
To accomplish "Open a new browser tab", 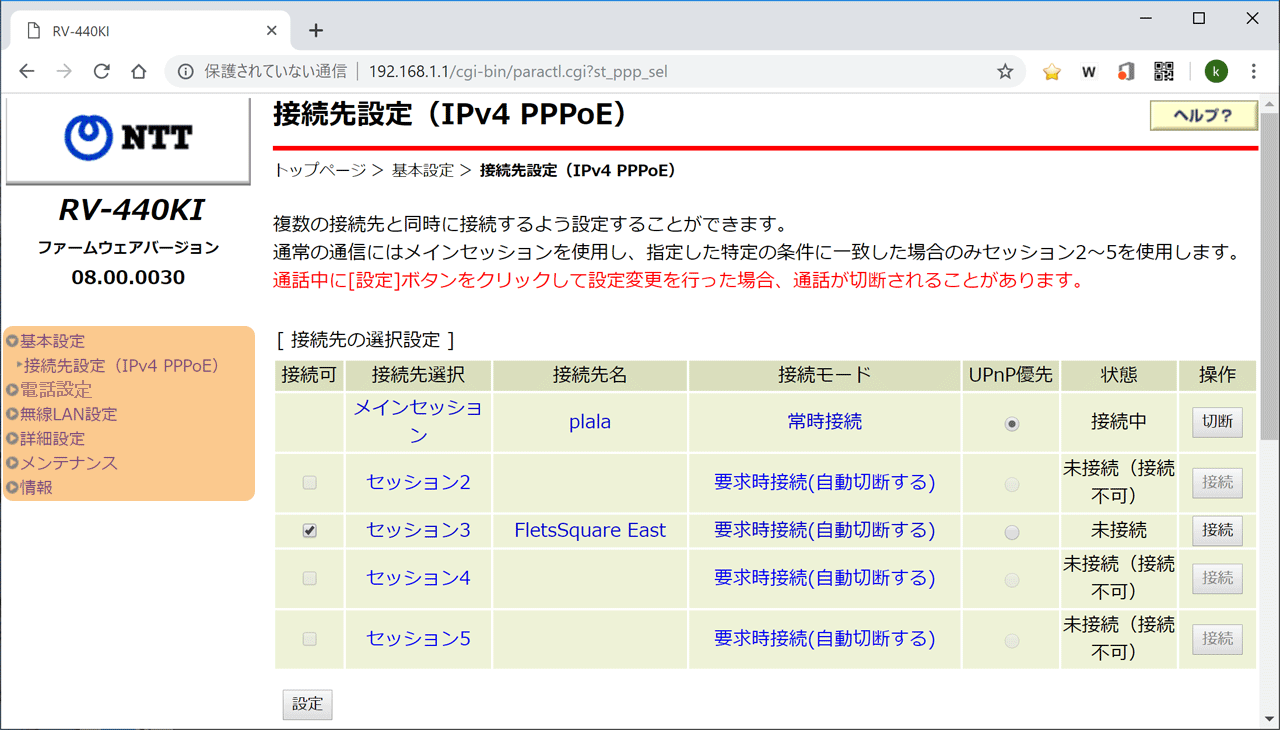I will pyautogui.click(x=316, y=31).
